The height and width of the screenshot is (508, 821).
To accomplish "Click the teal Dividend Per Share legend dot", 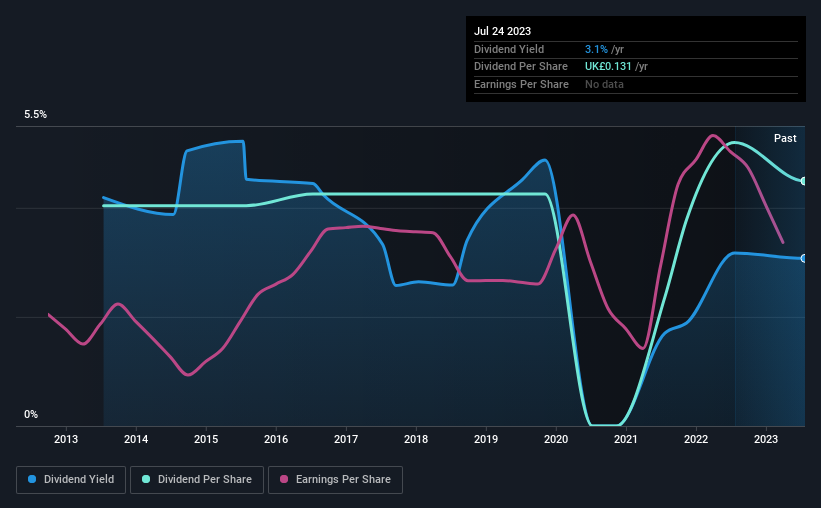I will tap(146, 479).
